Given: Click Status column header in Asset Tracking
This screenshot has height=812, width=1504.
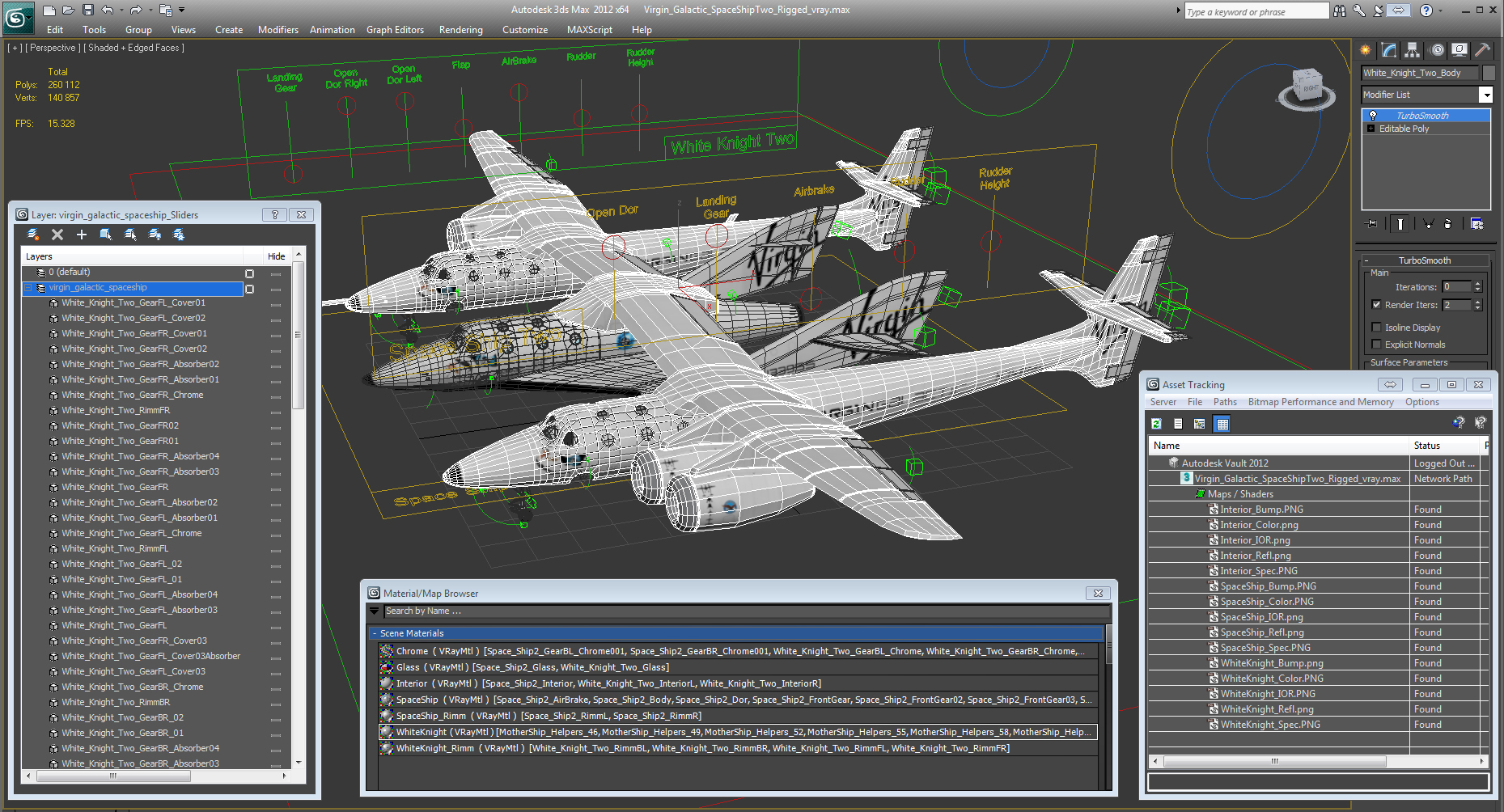Looking at the screenshot, I should [1446, 446].
